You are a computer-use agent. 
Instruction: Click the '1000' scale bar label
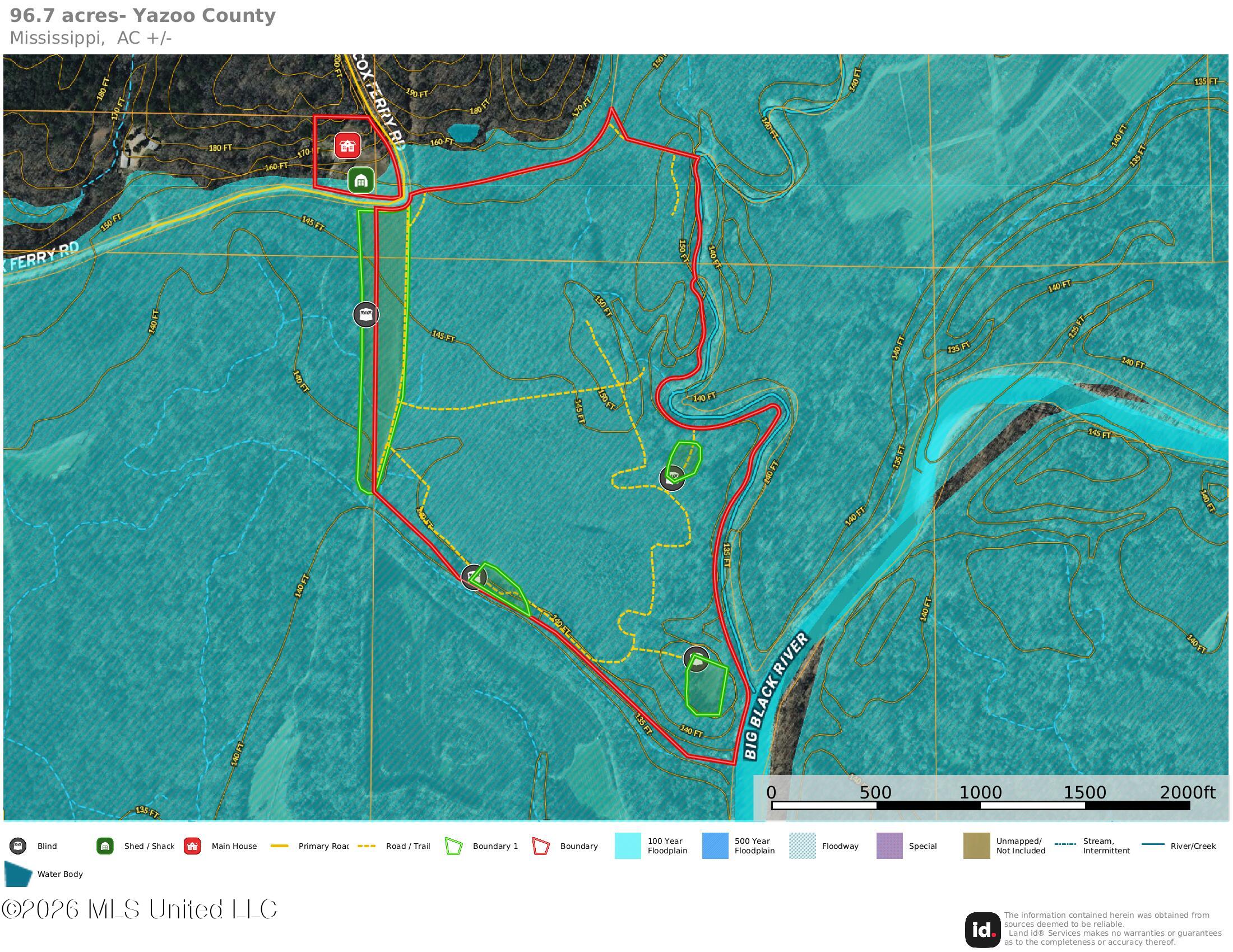click(x=981, y=792)
